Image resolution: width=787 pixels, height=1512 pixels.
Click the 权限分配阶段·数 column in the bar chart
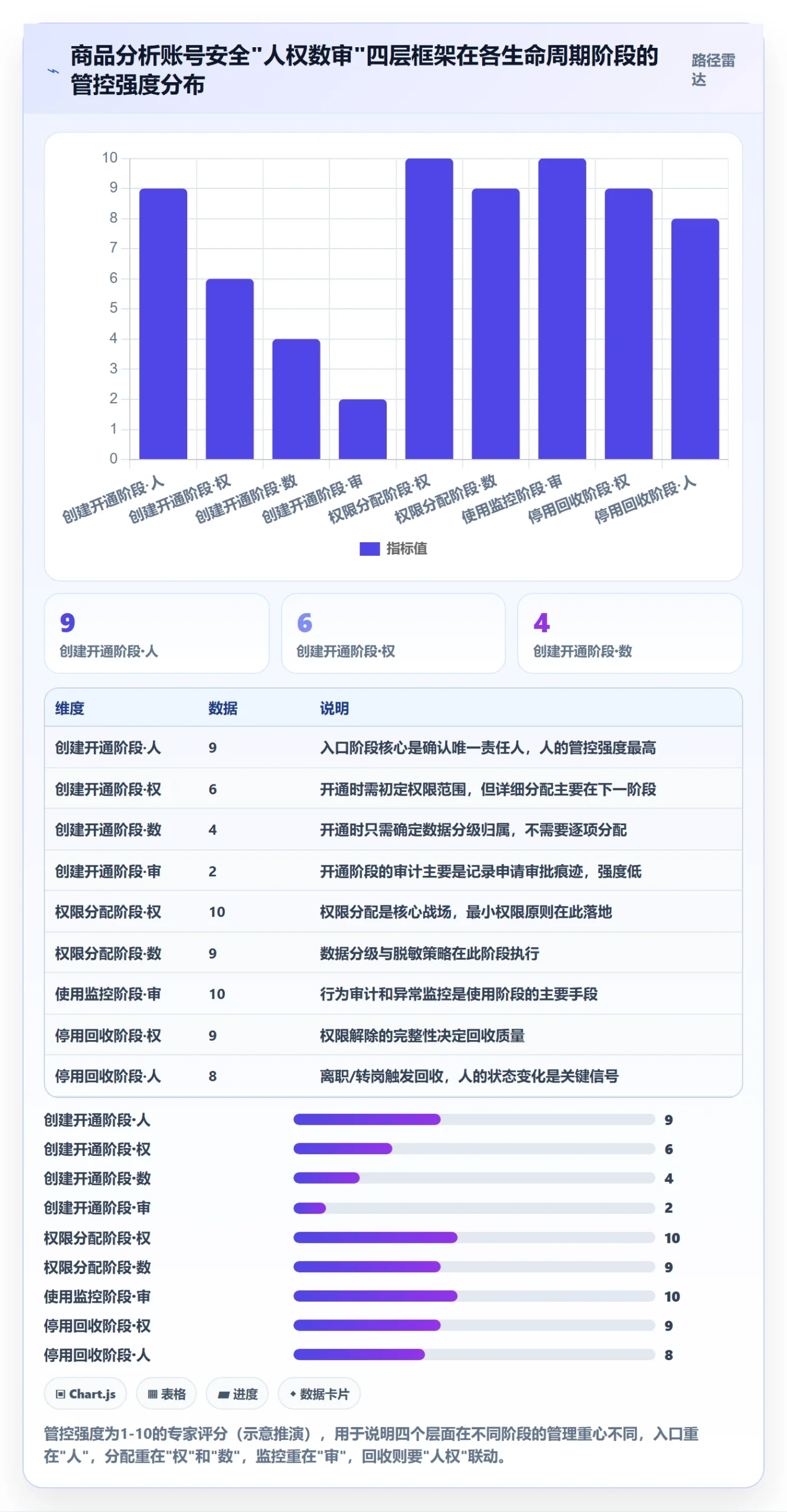[496, 324]
